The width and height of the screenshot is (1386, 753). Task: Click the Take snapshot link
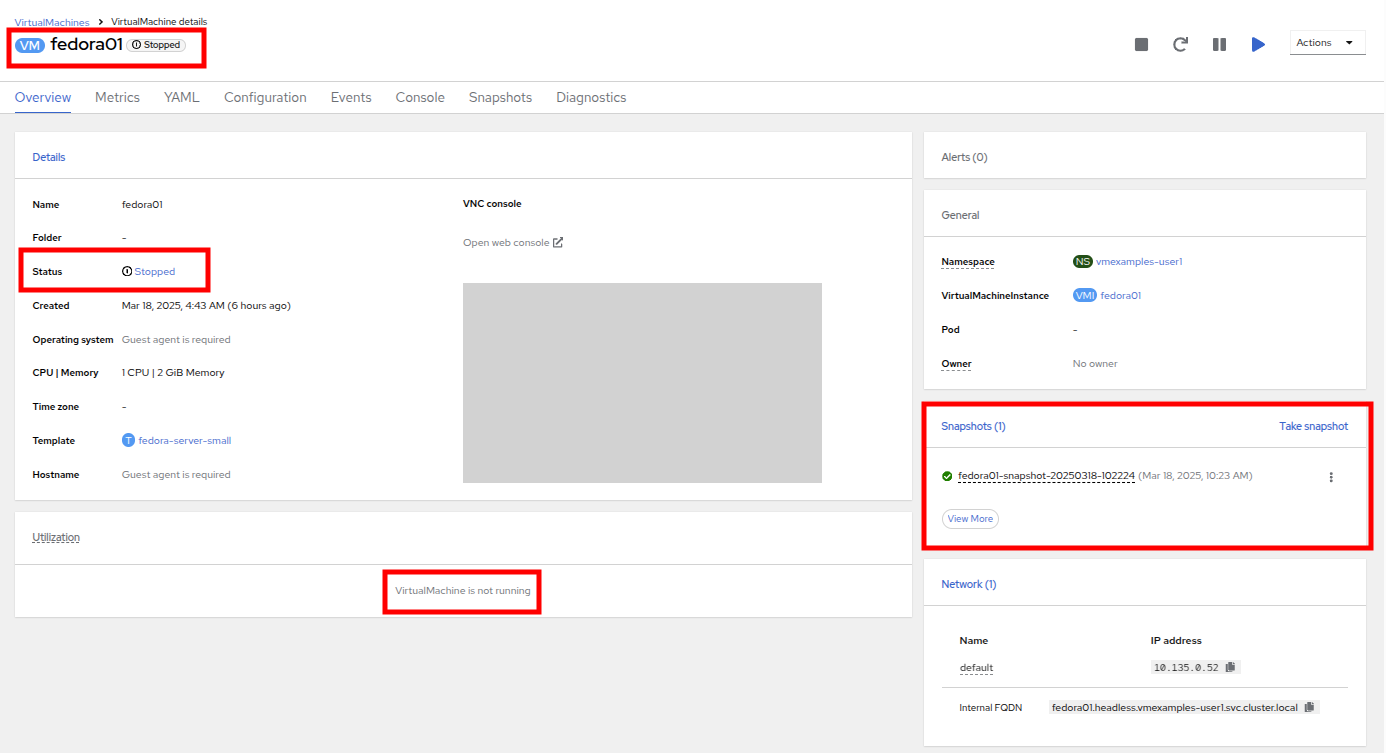click(1313, 426)
